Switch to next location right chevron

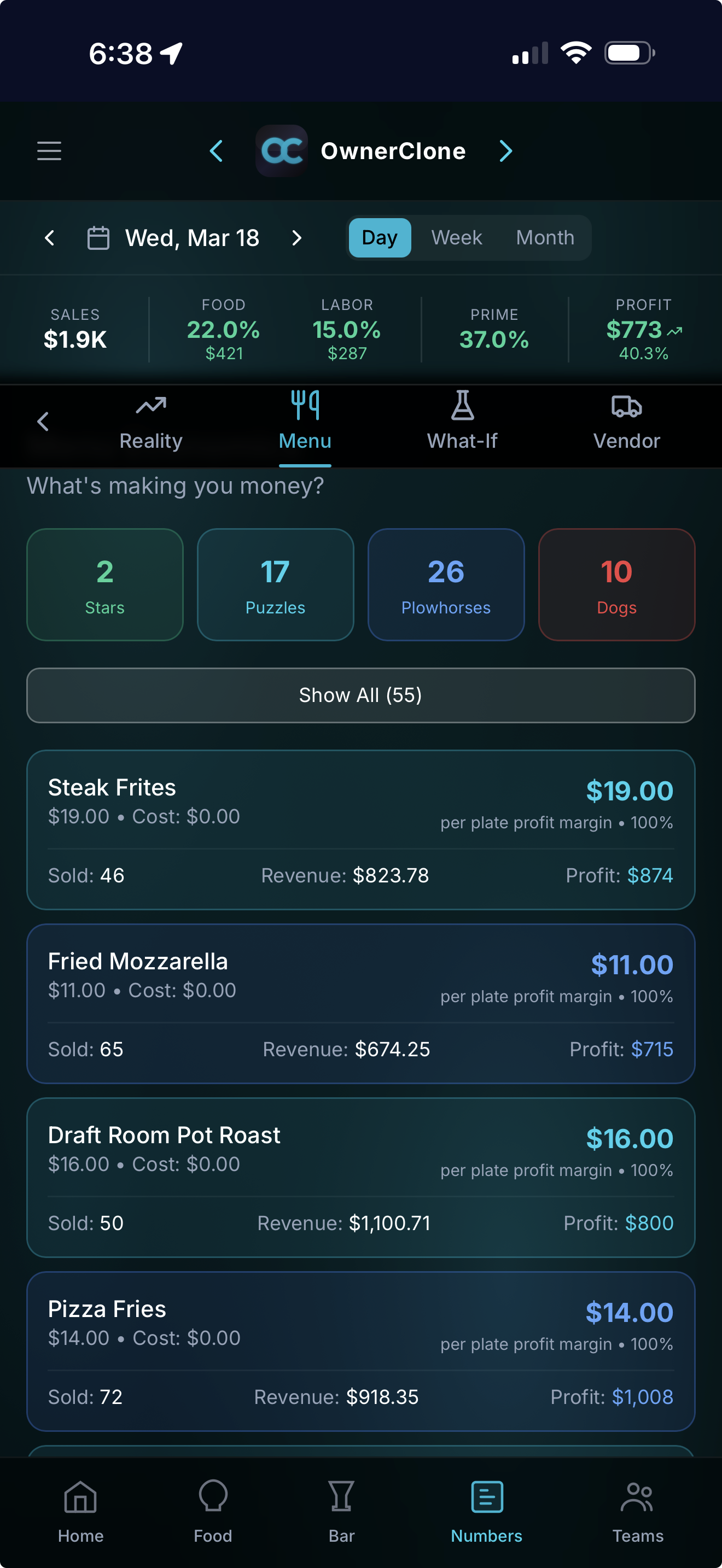coord(505,151)
